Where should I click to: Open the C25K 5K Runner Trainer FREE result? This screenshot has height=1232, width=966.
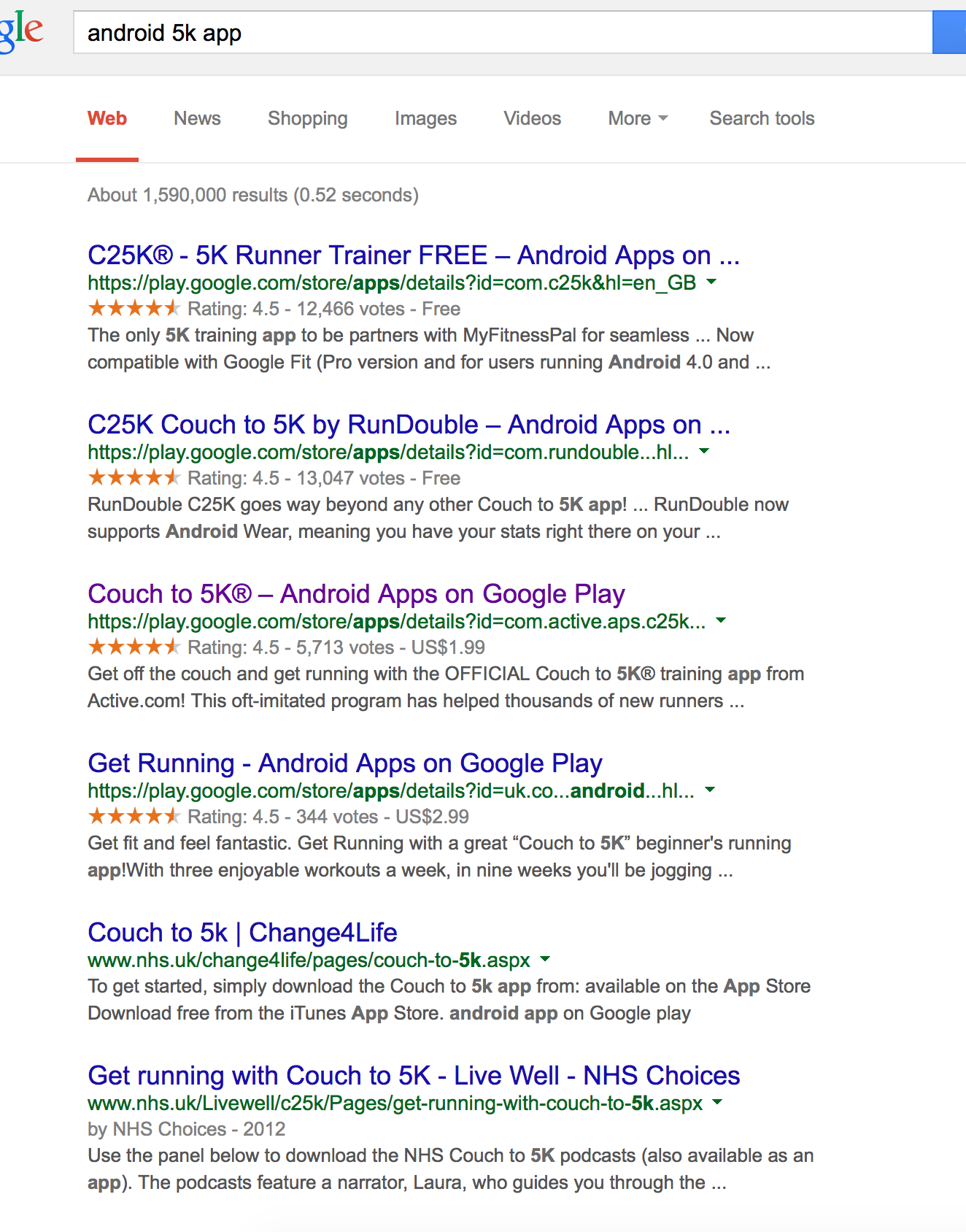click(x=414, y=255)
